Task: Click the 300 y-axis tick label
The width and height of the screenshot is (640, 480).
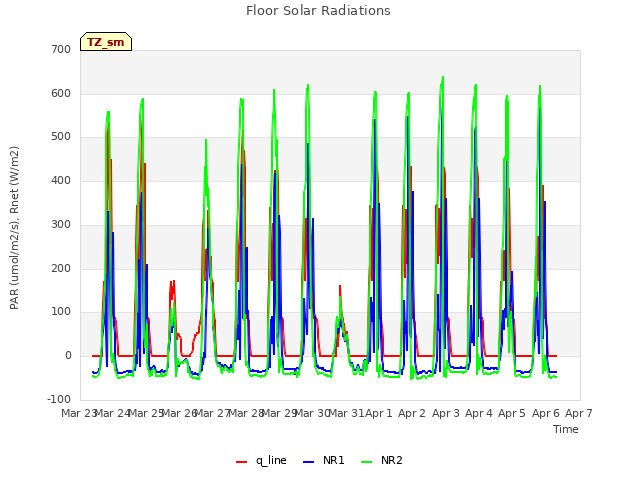Action: [x=61, y=224]
